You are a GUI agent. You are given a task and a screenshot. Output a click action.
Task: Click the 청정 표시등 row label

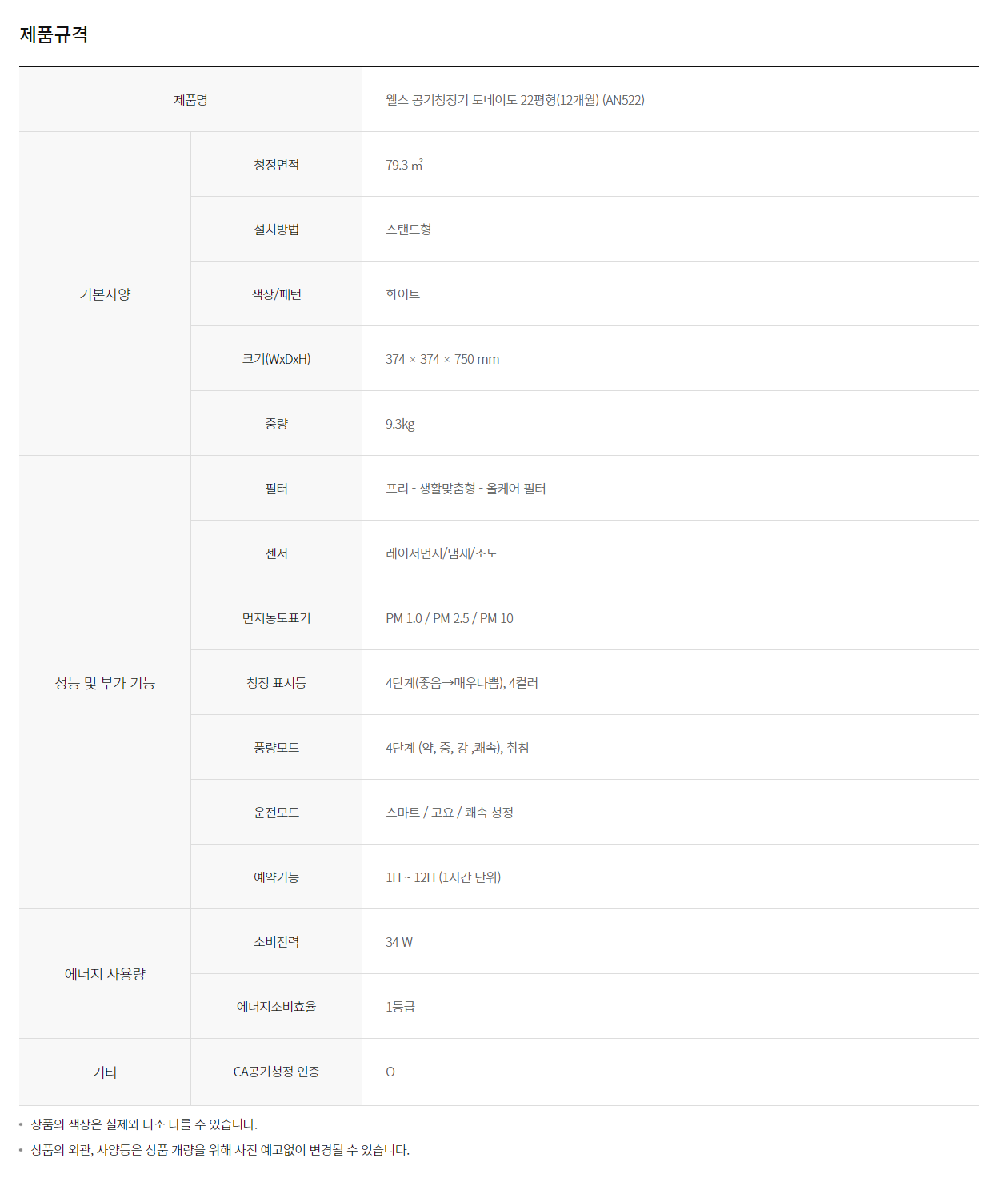click(x=276, y=683)
